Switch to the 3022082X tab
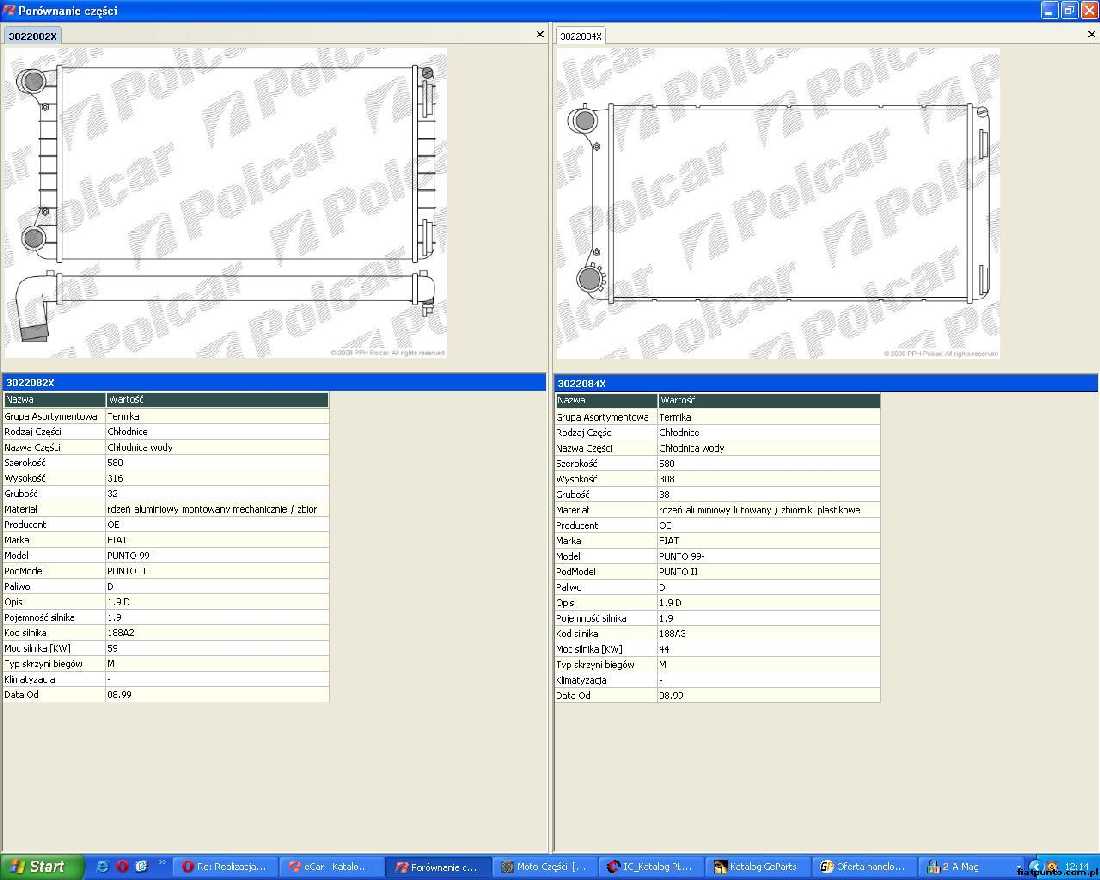The width and height of the screenshot is (1100, 880). pyautogui.click(x=32, y=36)
